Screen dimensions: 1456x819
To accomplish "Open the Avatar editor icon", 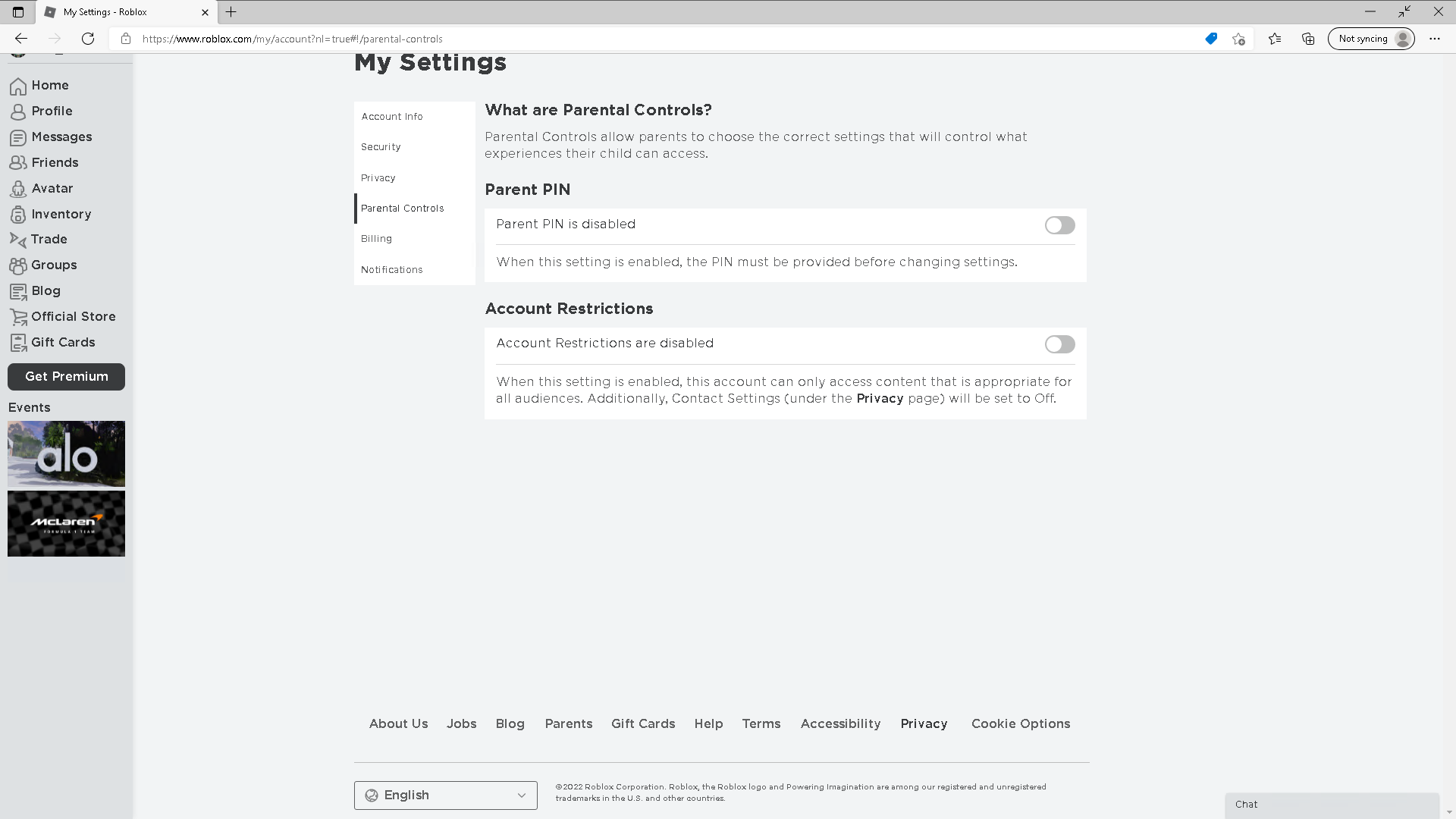I will point(18,189).
